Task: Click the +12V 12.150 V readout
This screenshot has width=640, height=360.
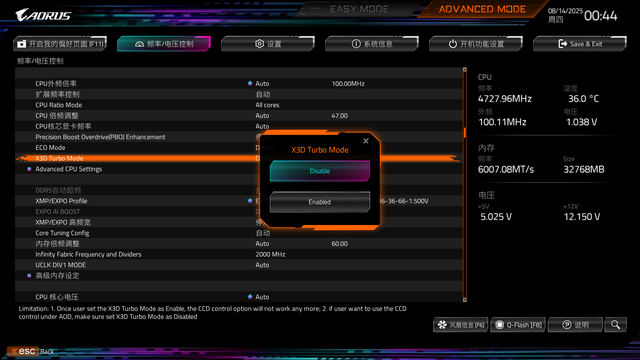Action: point(582,217)
